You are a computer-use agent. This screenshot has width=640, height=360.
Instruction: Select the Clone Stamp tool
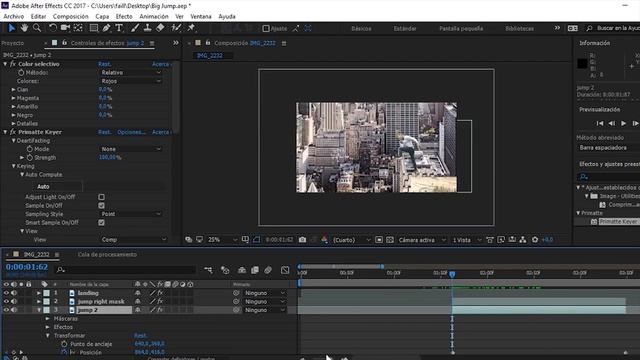point(147,28)
